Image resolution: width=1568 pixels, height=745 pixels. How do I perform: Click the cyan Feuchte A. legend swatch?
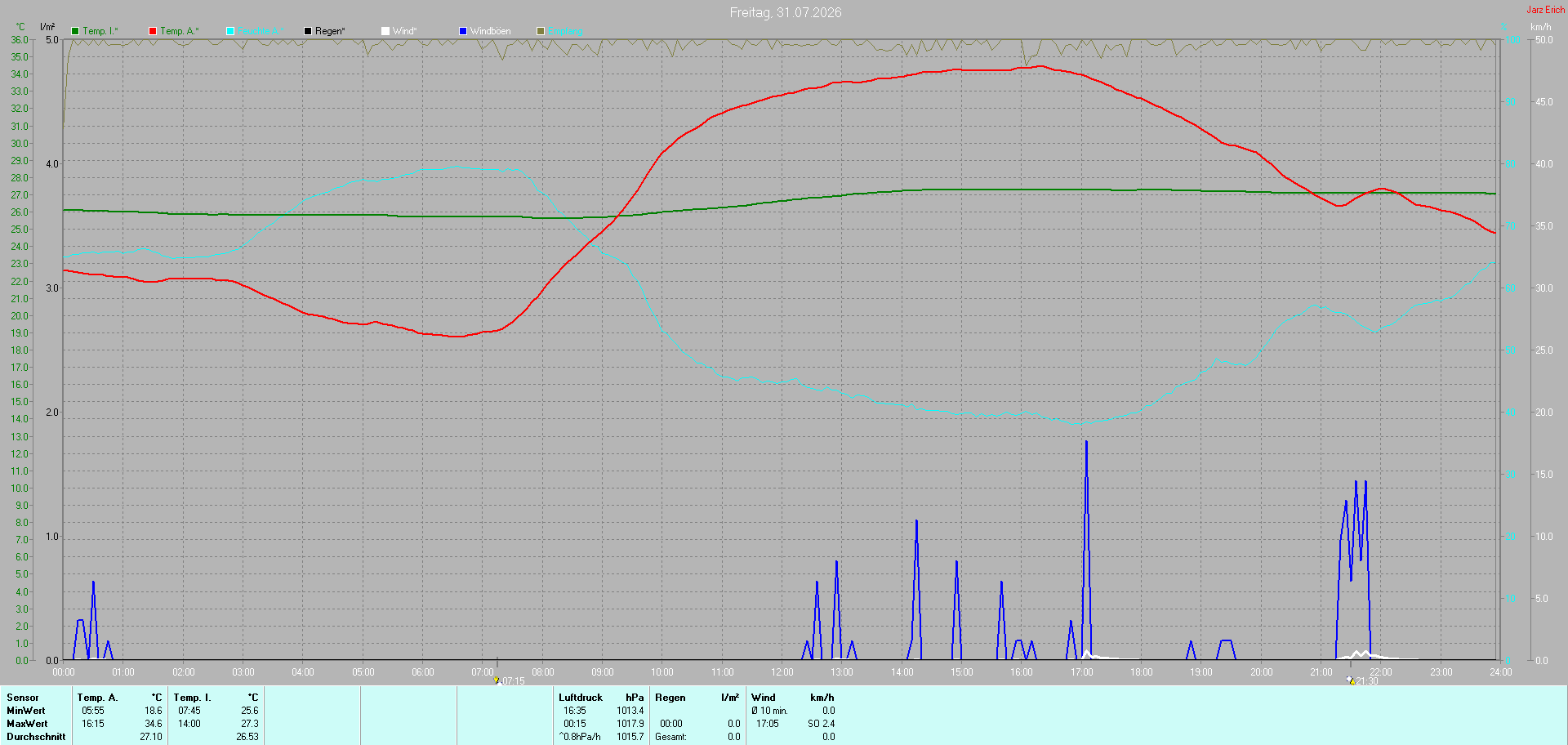pos(230,31)
